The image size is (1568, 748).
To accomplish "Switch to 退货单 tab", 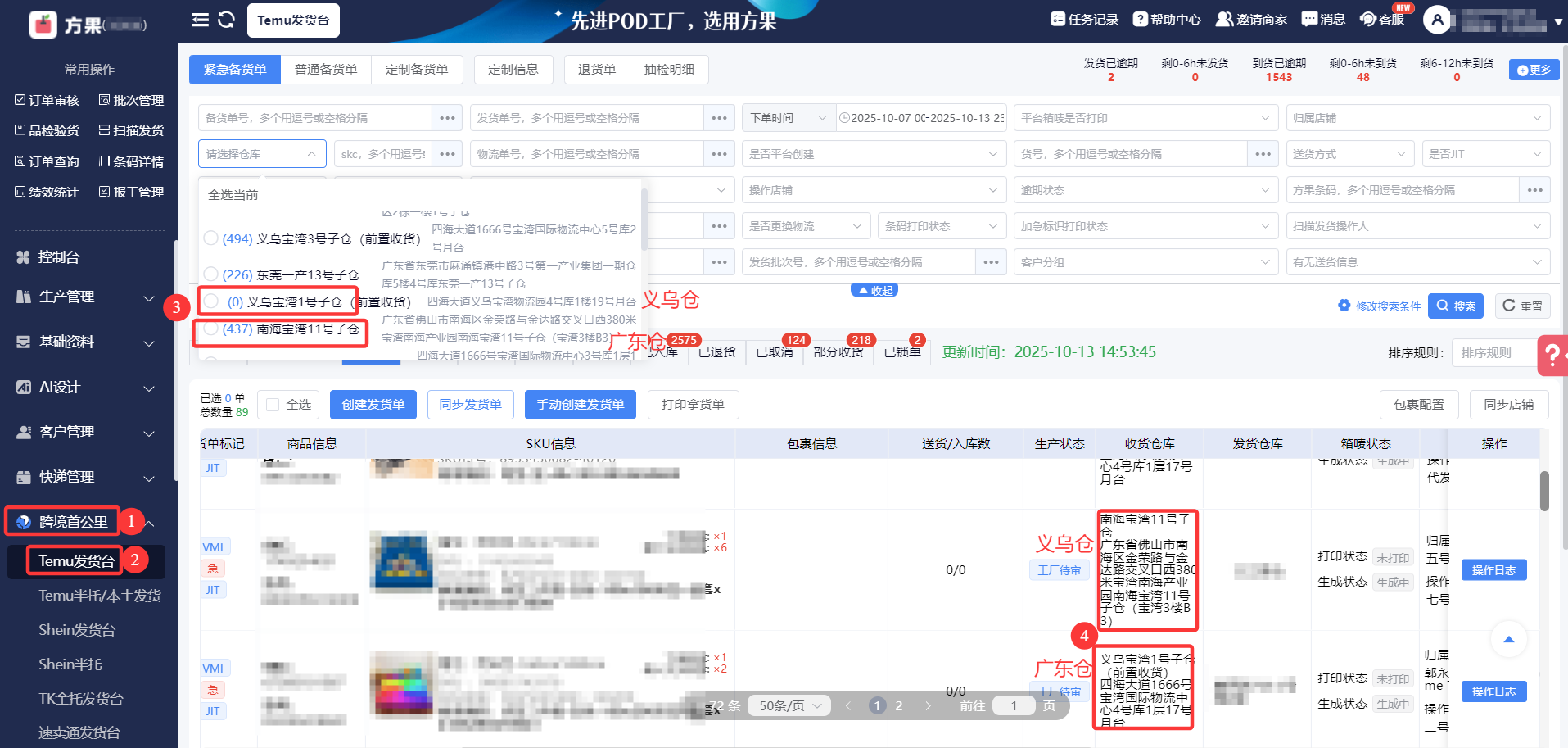I will 597,70.
